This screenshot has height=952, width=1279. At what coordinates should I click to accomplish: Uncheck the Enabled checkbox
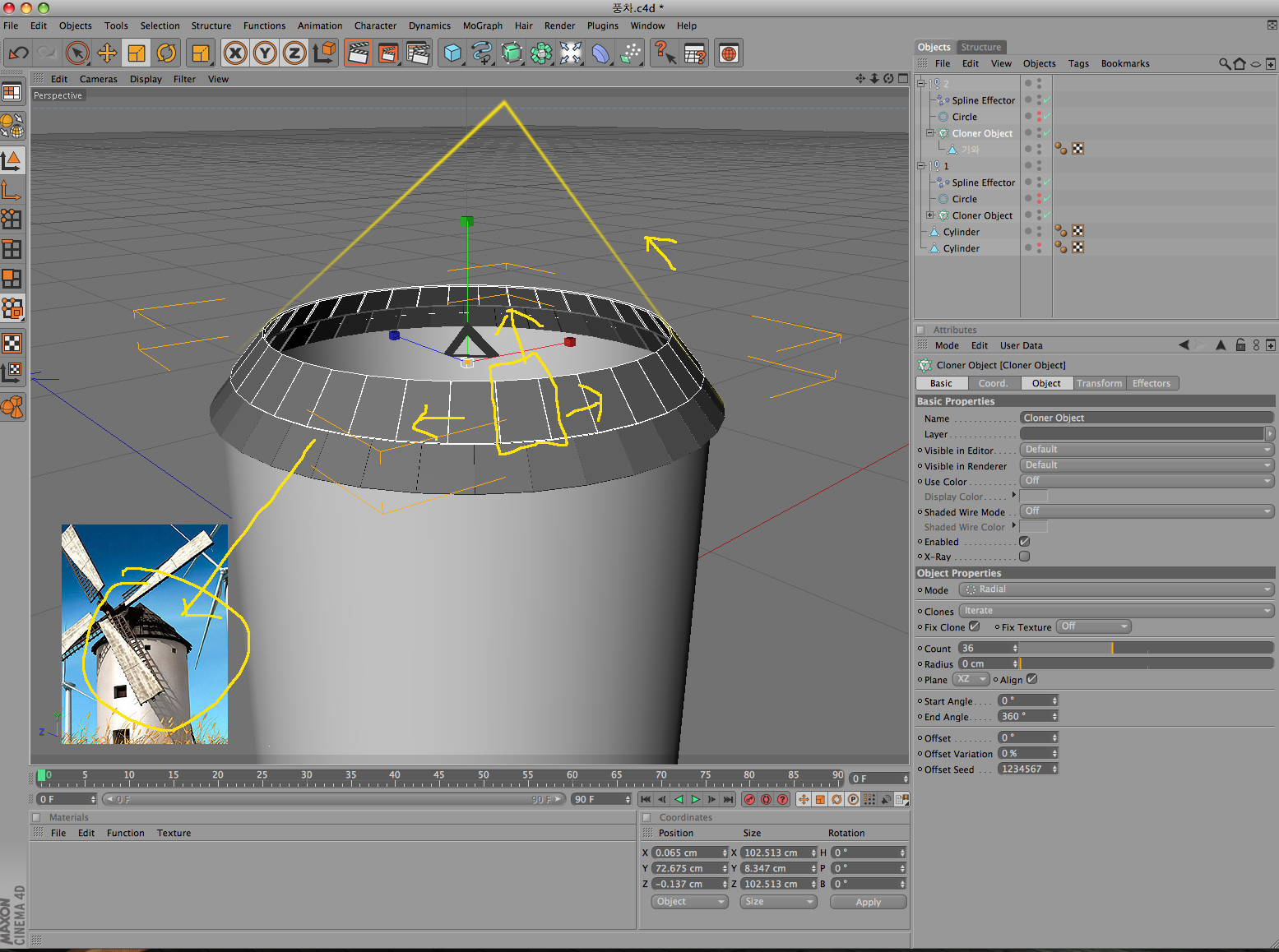click(1024, 542)
